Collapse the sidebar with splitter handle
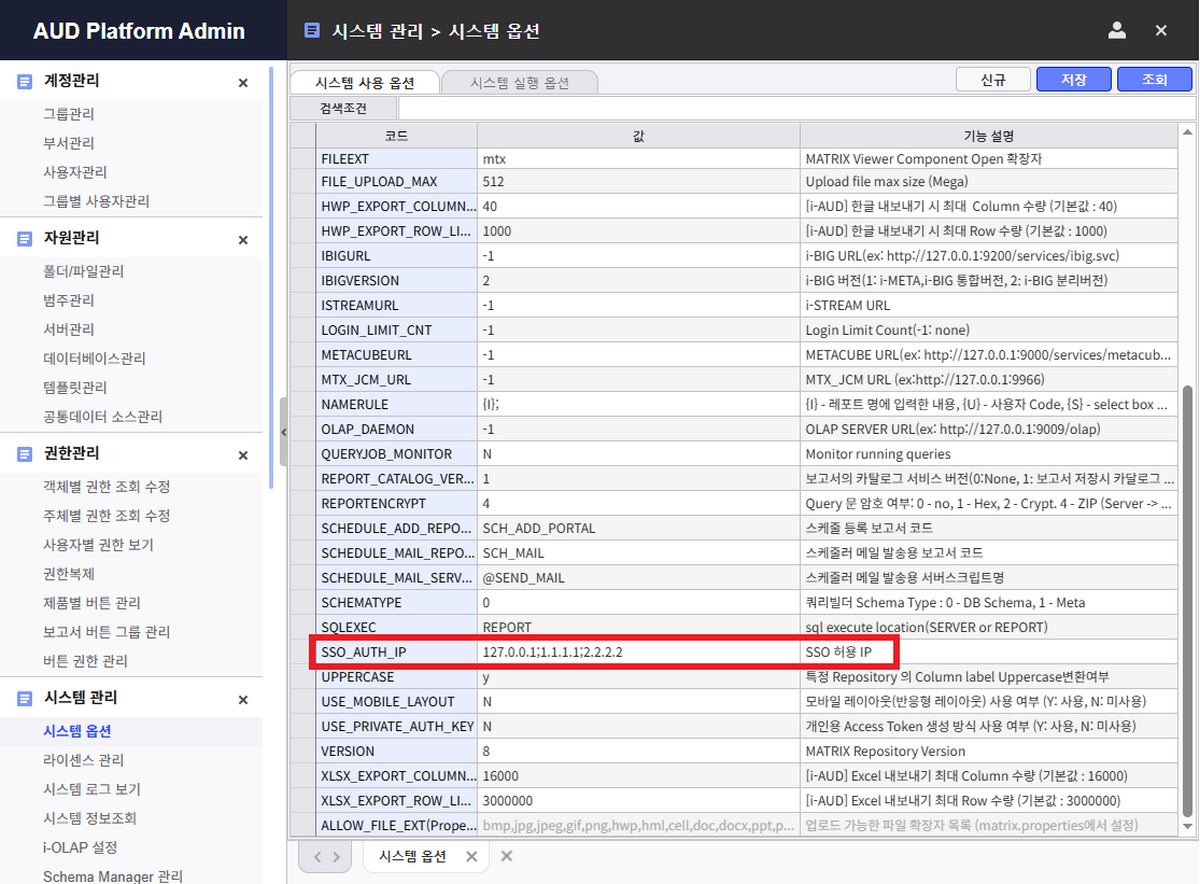This screenshot has height=884, width=1200. [283, 432]
